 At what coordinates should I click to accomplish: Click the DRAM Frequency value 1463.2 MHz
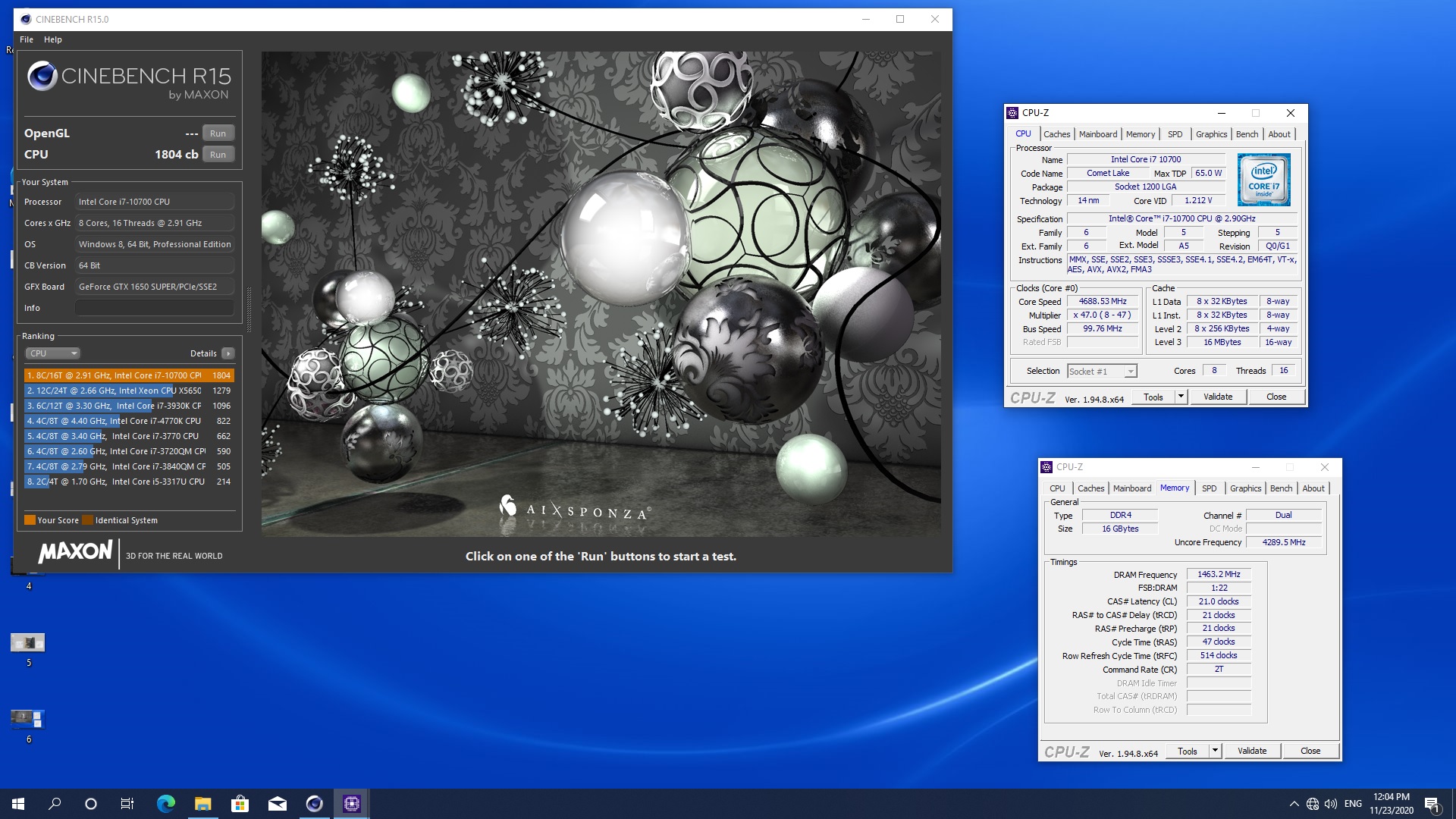pyautogui.click(x=1219, y=575)
